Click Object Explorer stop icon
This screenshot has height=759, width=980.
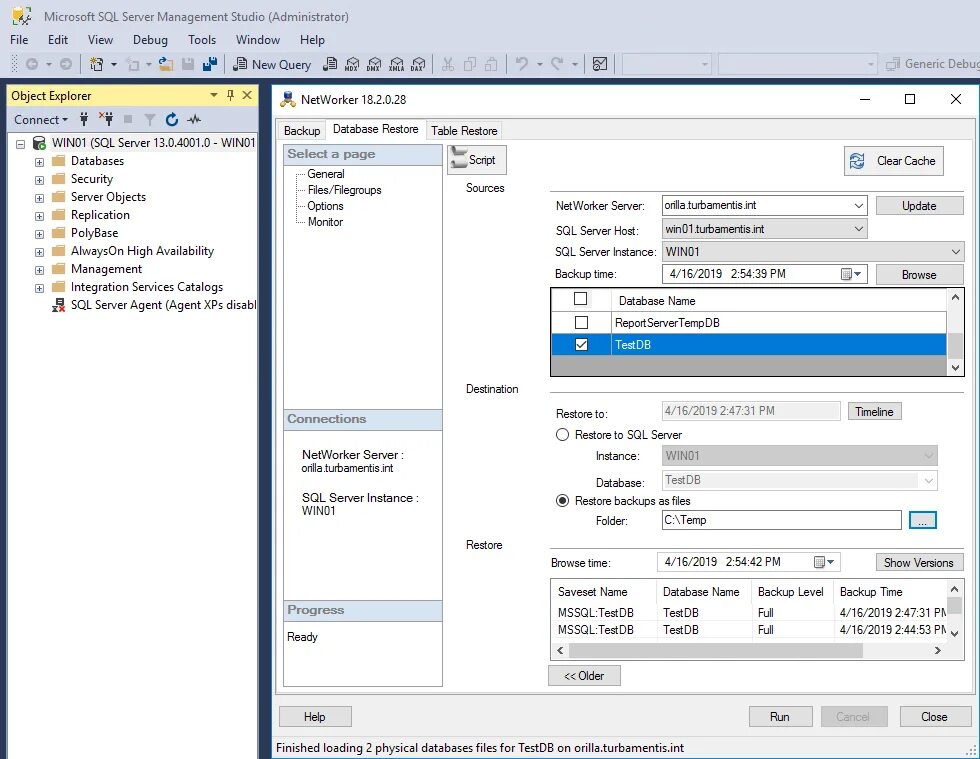click(x=128, y=119)
